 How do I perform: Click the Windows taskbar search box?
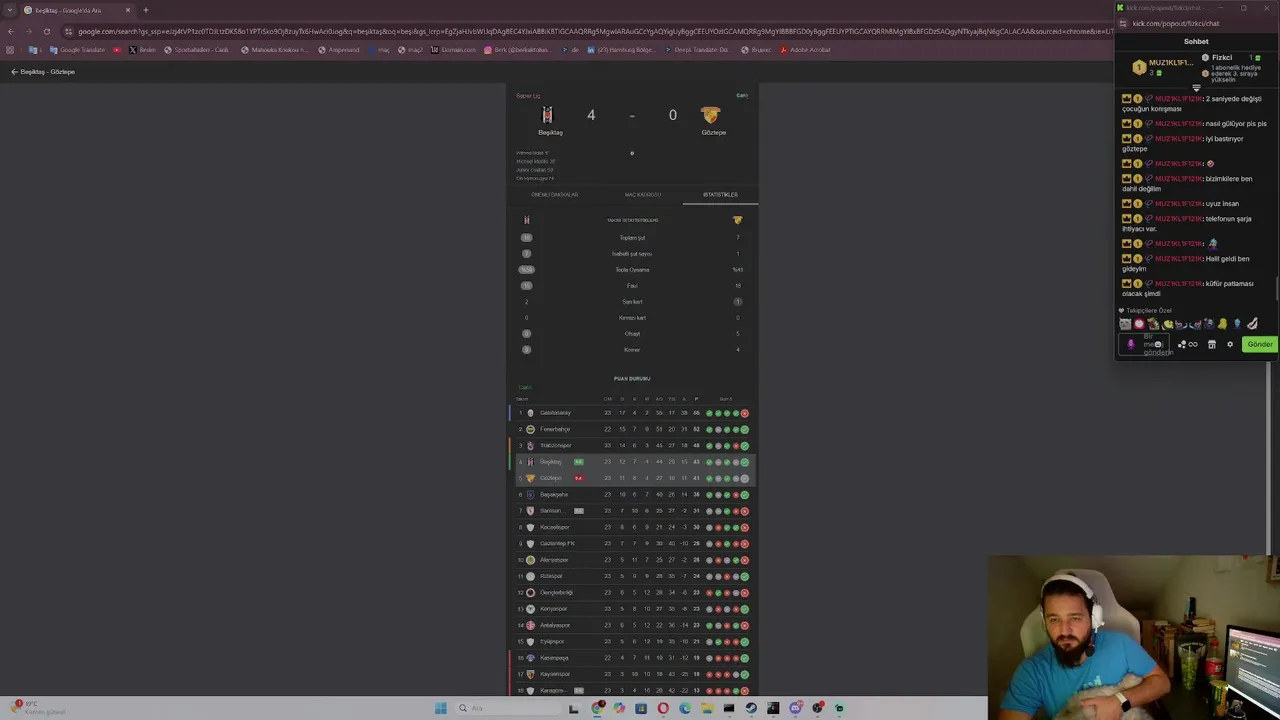[508, 708]
